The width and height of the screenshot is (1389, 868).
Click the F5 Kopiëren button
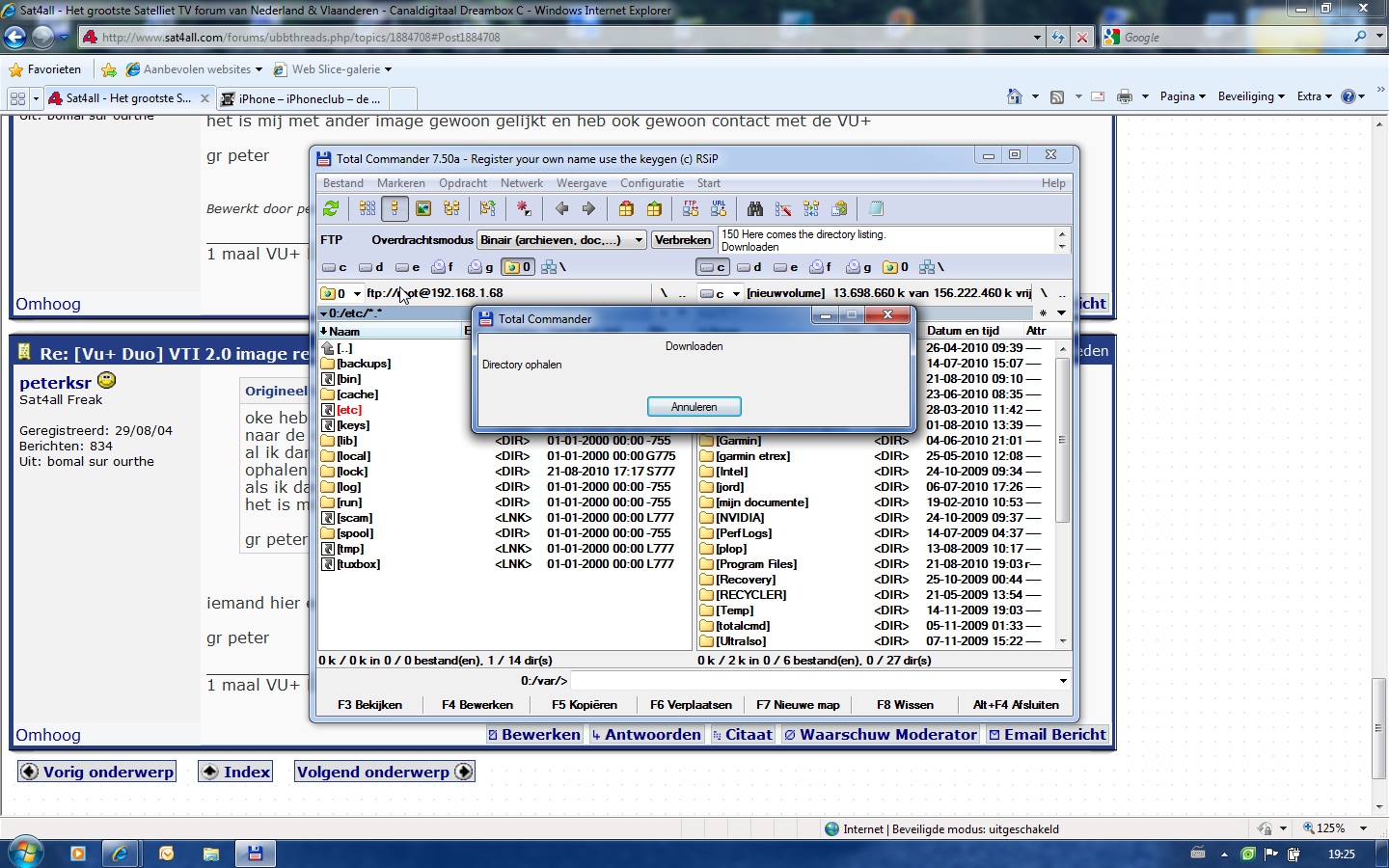click(585, 705)
